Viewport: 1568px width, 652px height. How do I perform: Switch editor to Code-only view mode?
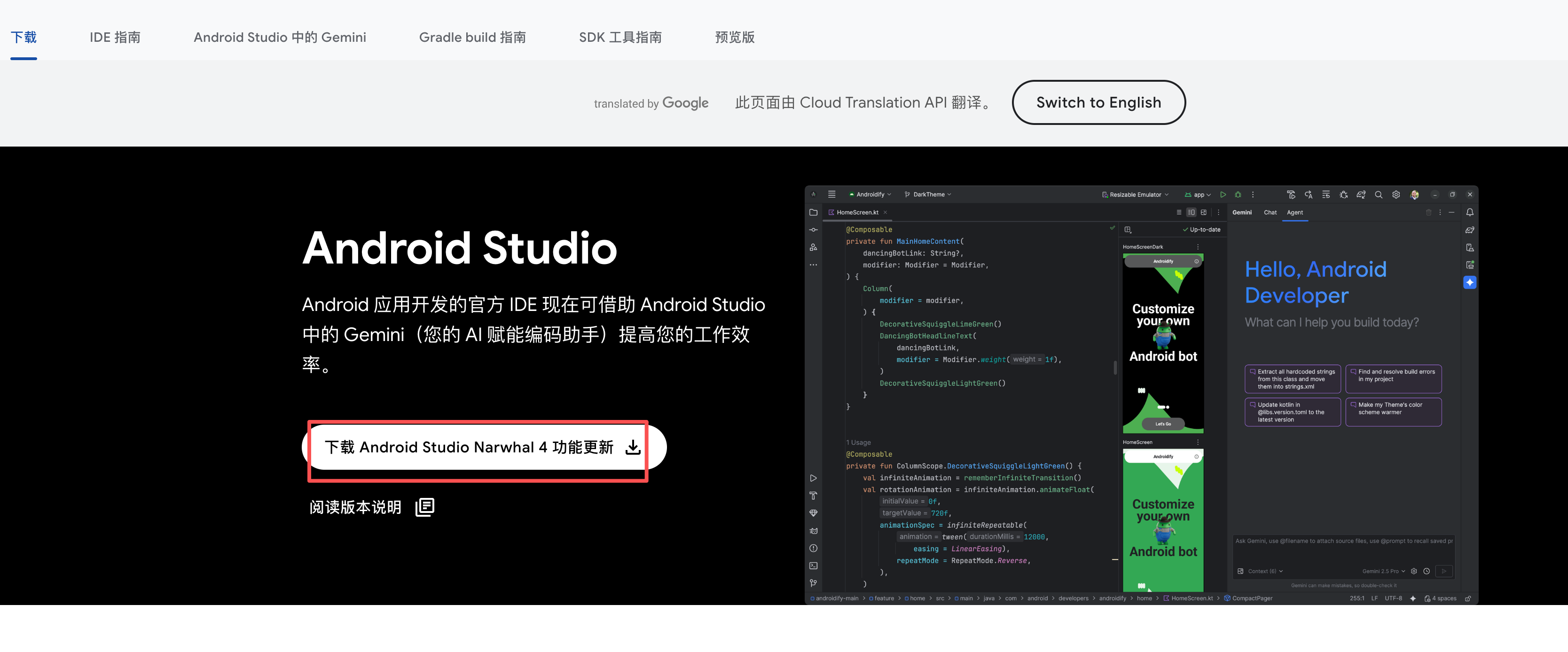coord(1179,212)
